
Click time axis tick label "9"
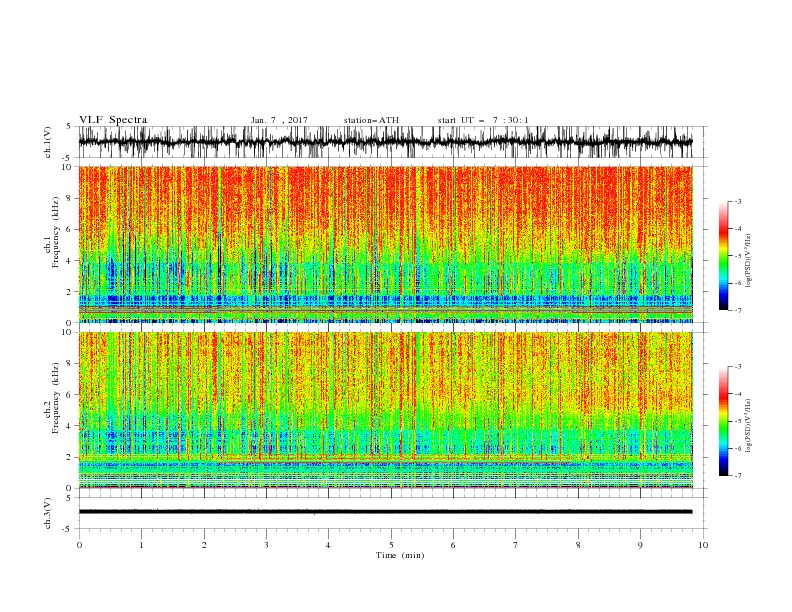tap(640, 545)
